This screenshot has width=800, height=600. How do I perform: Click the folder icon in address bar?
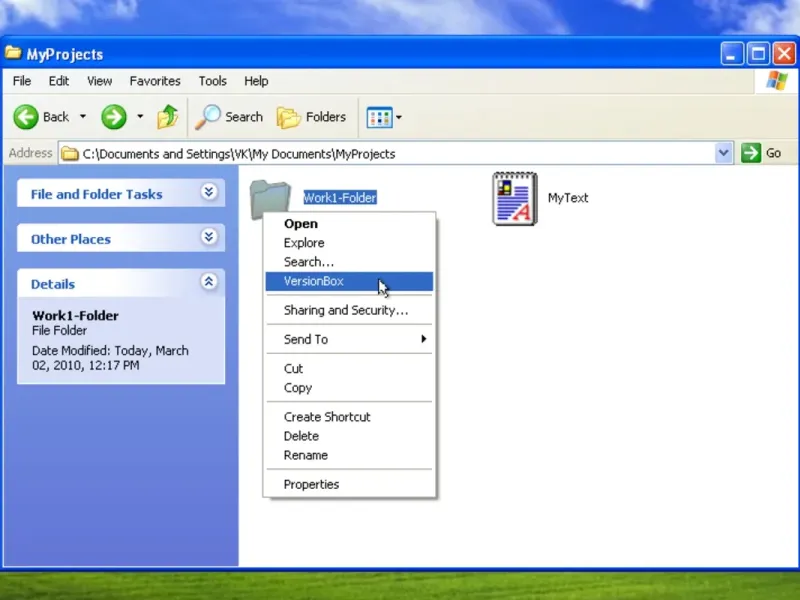click(70, 154)
